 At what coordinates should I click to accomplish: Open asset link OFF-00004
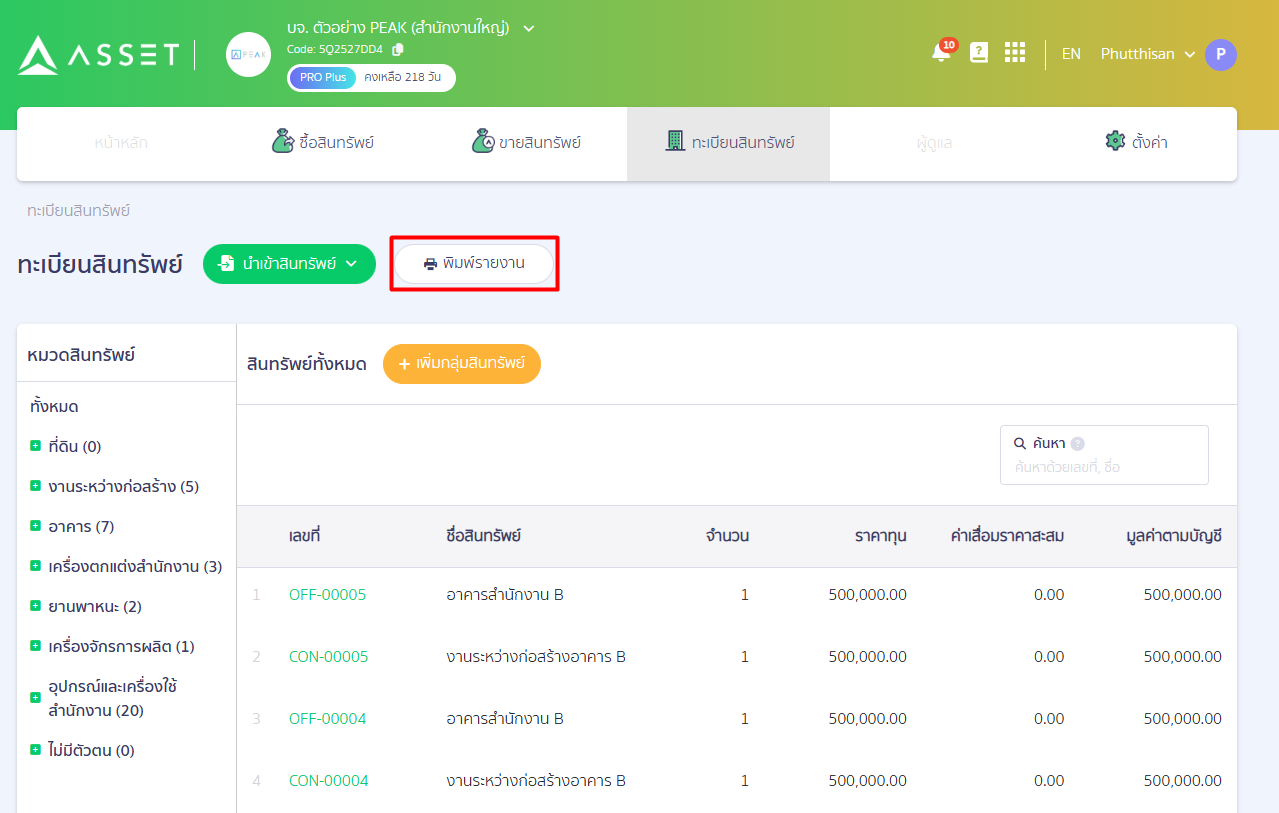tap(327, 719)
